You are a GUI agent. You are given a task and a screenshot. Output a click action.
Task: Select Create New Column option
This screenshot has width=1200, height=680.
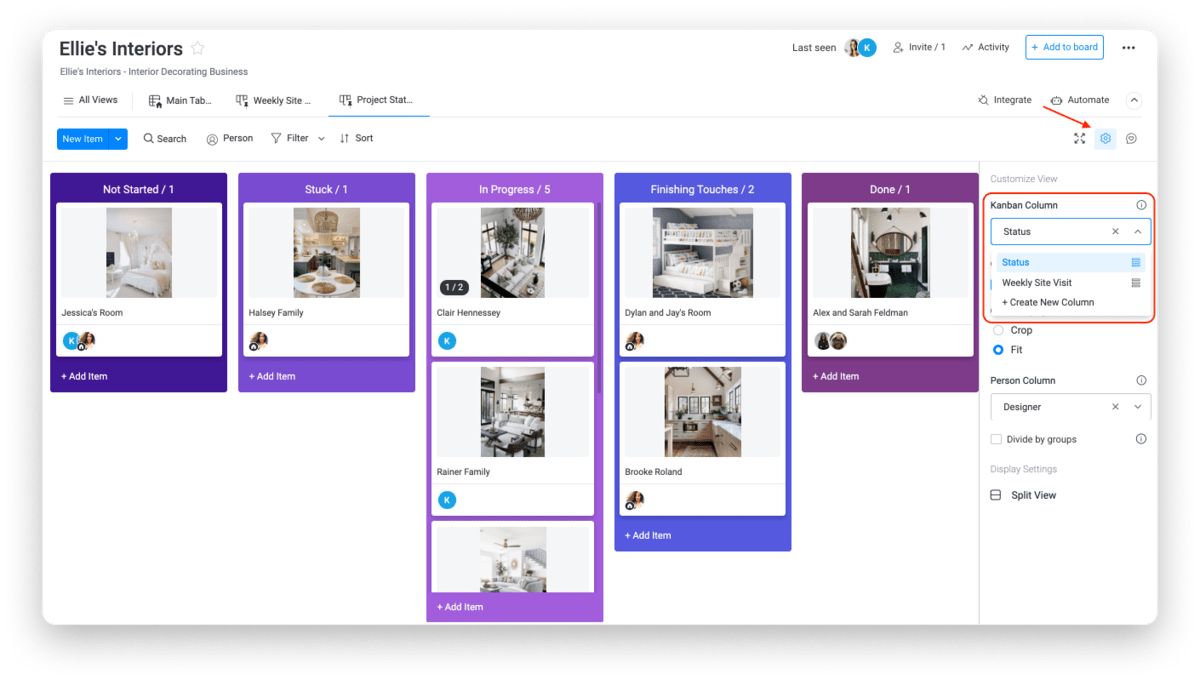click(1048, 302)
